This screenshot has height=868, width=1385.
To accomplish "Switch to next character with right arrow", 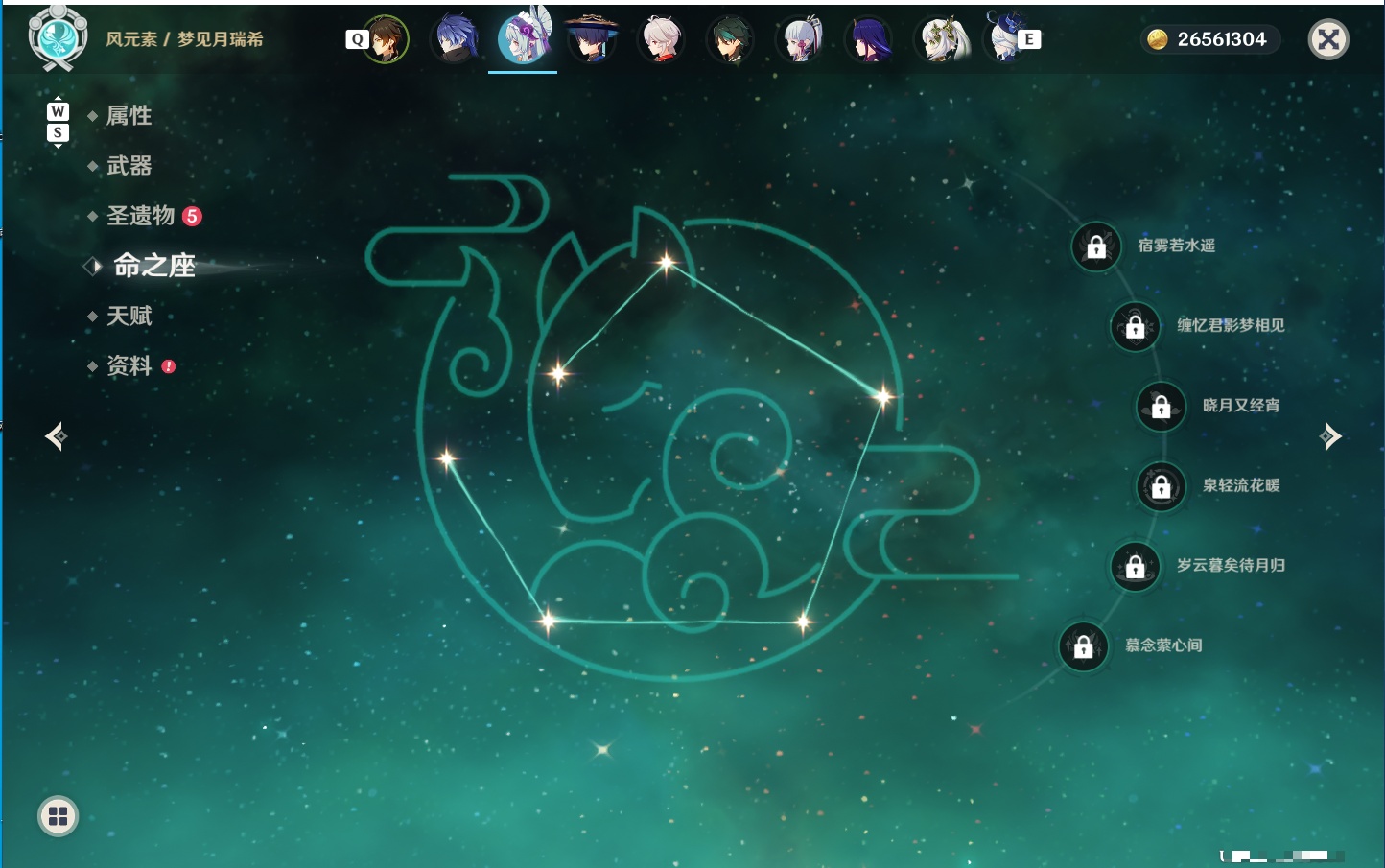I will 1330,436.
